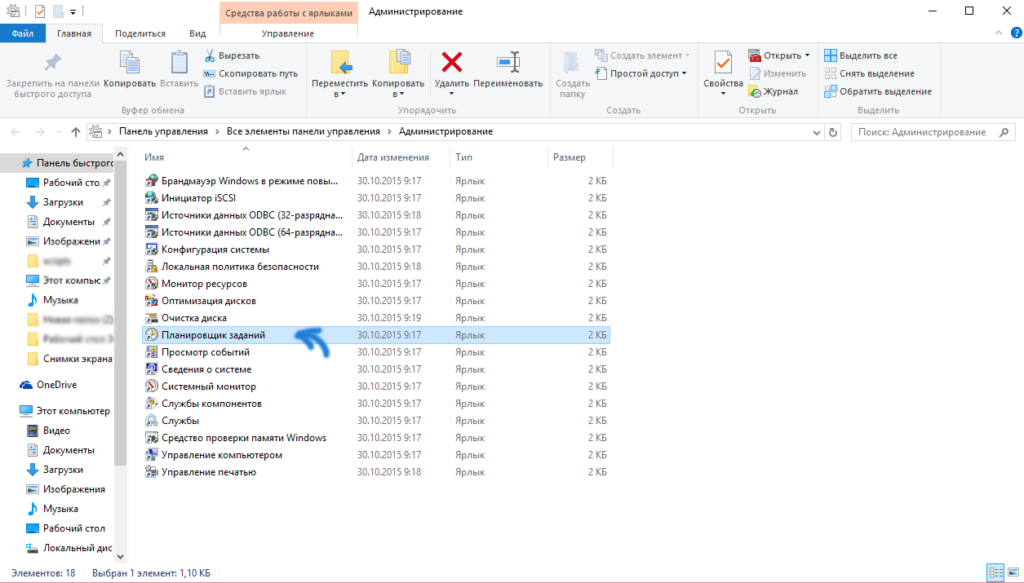Select Средство проверки памяти Windows row
Viewport: 1024px width, 583px height.
(x=376, y=437)
